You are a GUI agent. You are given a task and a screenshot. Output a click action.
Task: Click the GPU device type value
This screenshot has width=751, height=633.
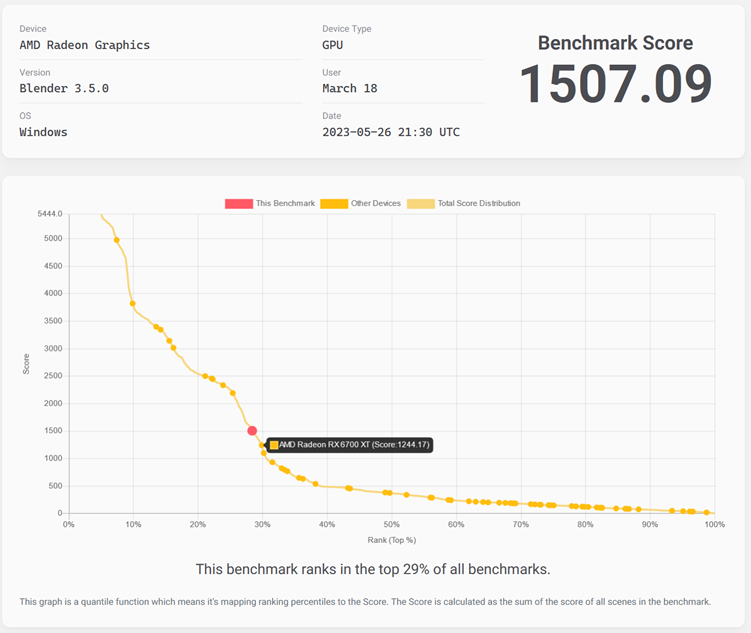[x=333, y=45]
